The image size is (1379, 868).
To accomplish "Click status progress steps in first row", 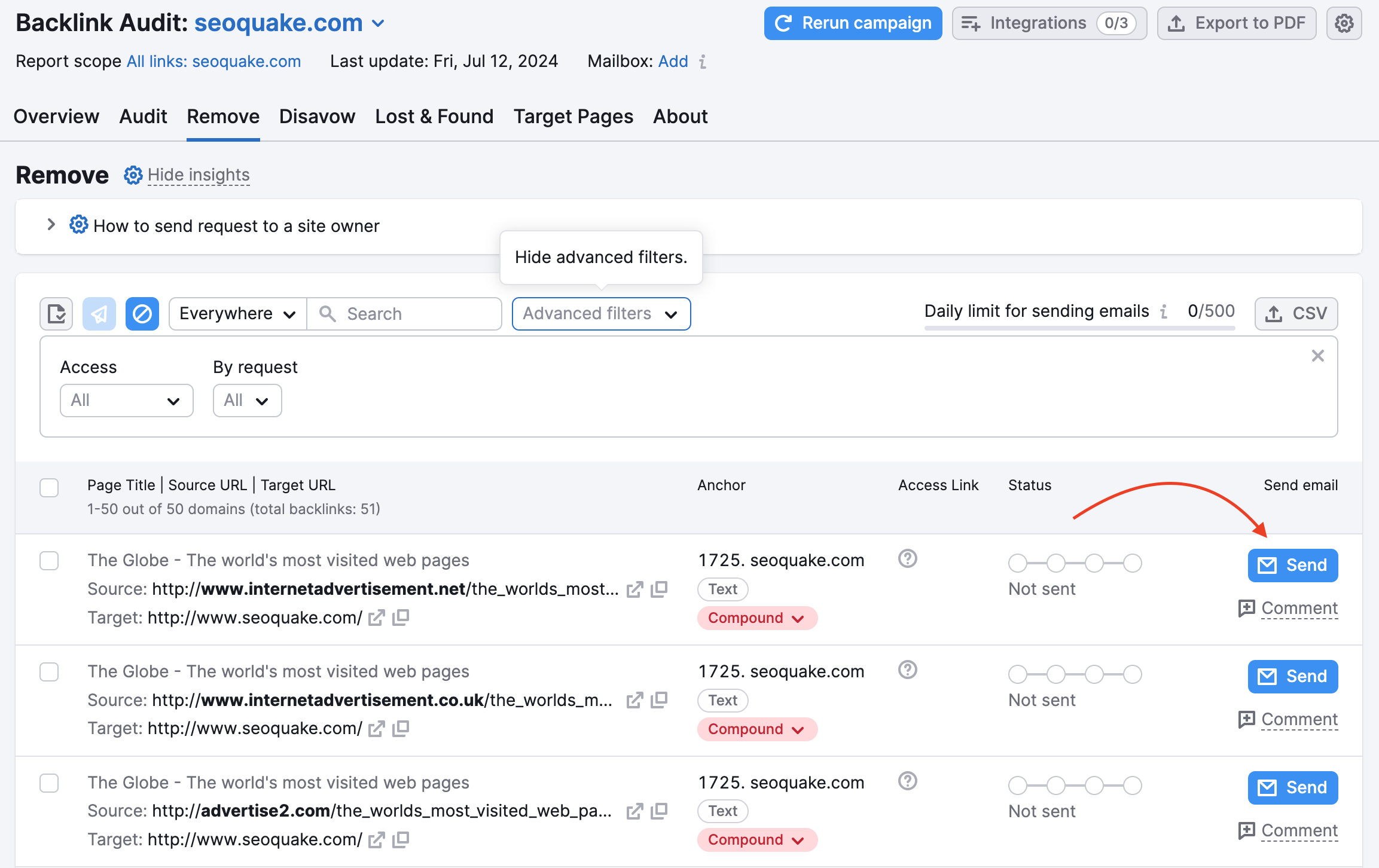I will [x=1075, y=563].
